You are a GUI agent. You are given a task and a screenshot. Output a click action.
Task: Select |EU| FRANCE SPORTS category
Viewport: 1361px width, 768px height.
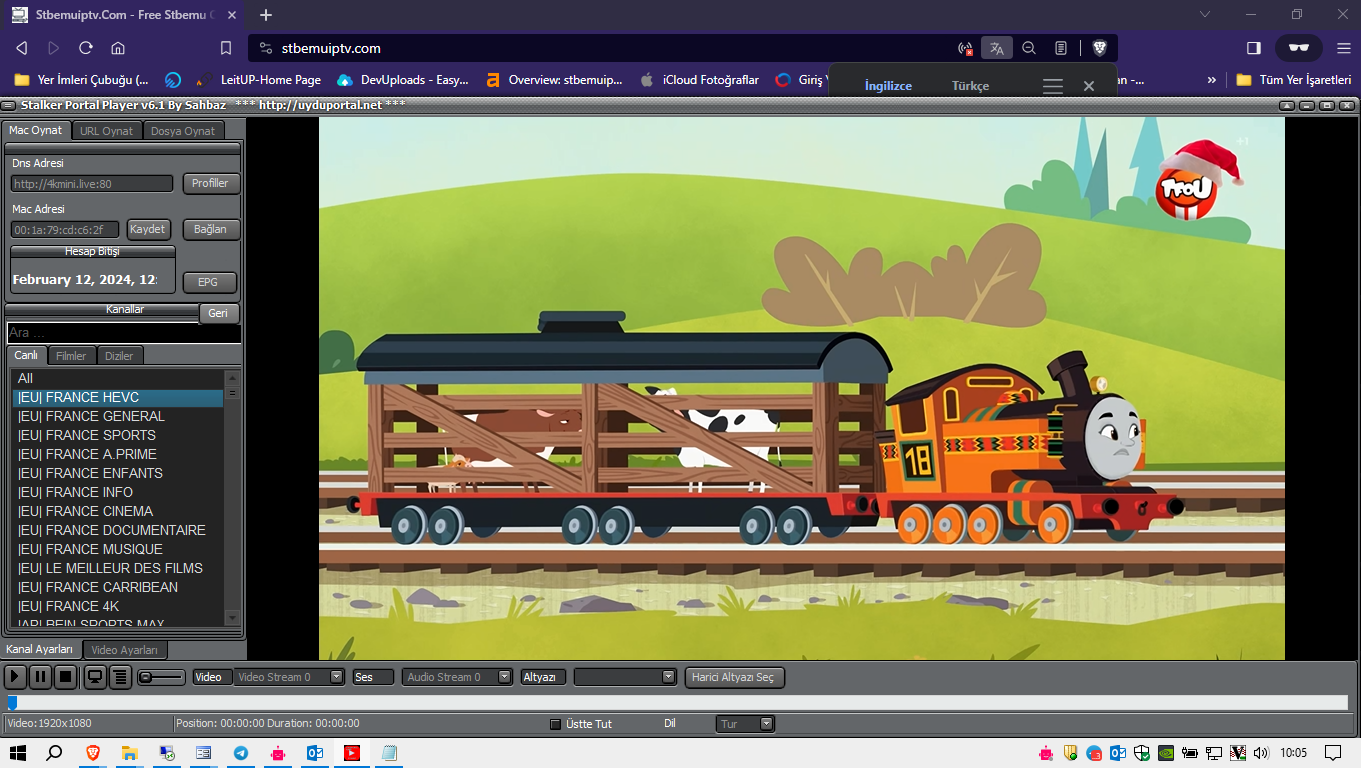pyautogui.click(x=118, y=435)
